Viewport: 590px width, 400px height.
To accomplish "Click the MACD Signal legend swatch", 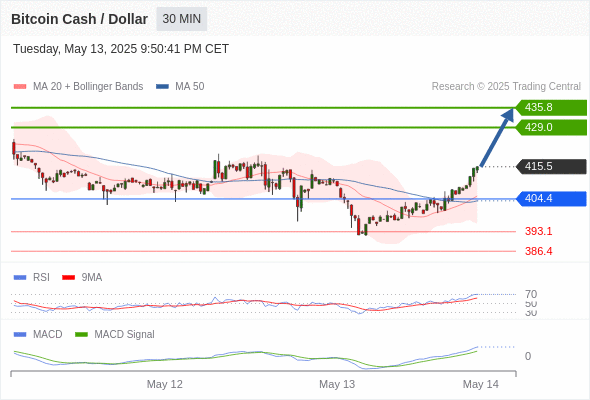I will click(81, 335).
